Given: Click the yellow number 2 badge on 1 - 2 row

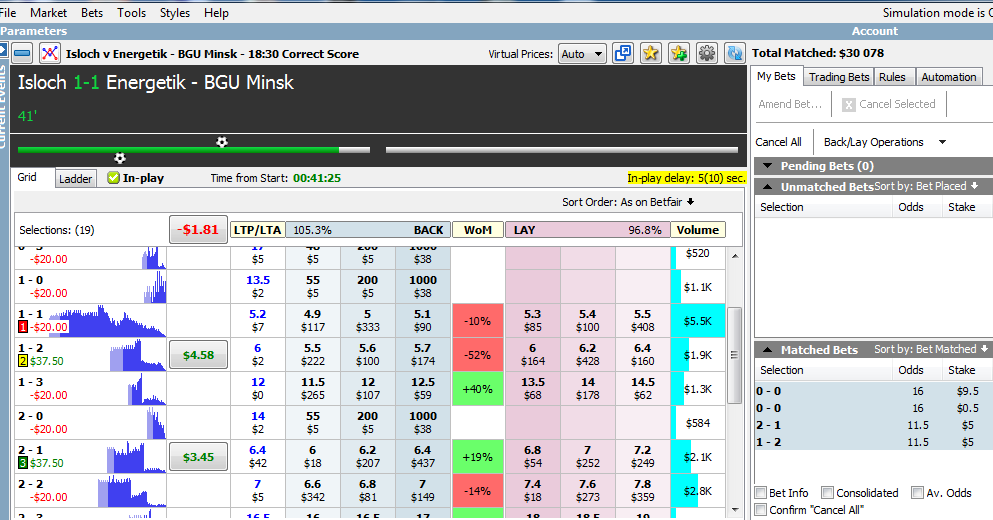Looking at the screenshot, I should (23, 361).
